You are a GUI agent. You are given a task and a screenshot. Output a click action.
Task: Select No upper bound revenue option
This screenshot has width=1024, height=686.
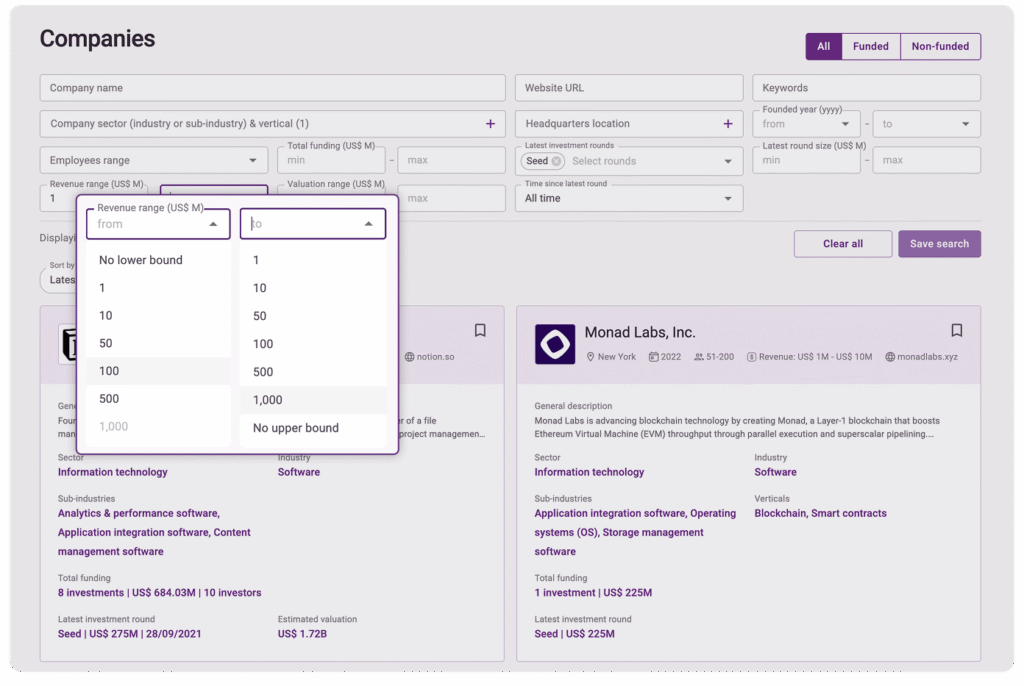(295, 428)
